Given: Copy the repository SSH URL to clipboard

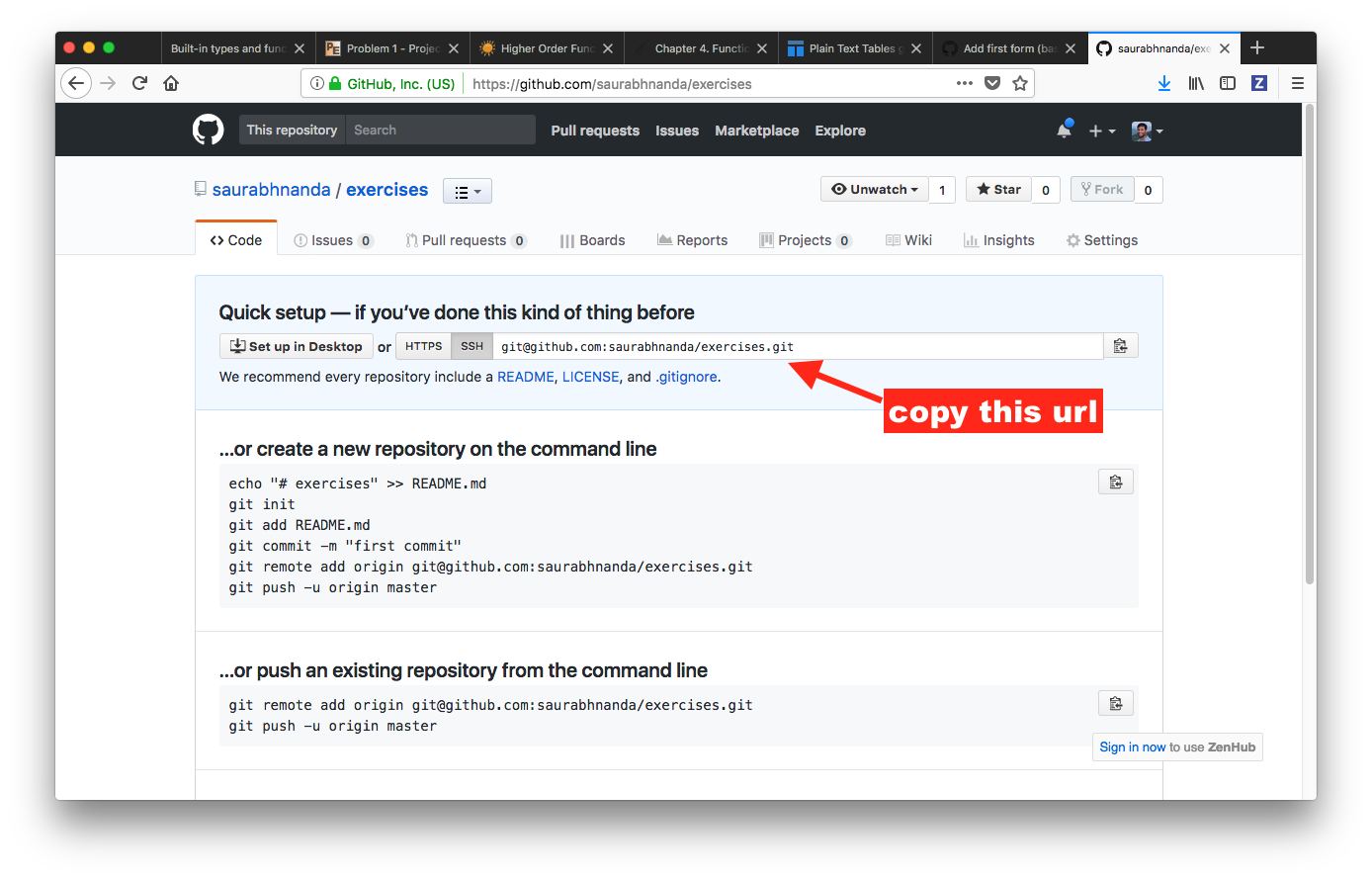Looking at the screenshot, I should (x=1120, y=346).
